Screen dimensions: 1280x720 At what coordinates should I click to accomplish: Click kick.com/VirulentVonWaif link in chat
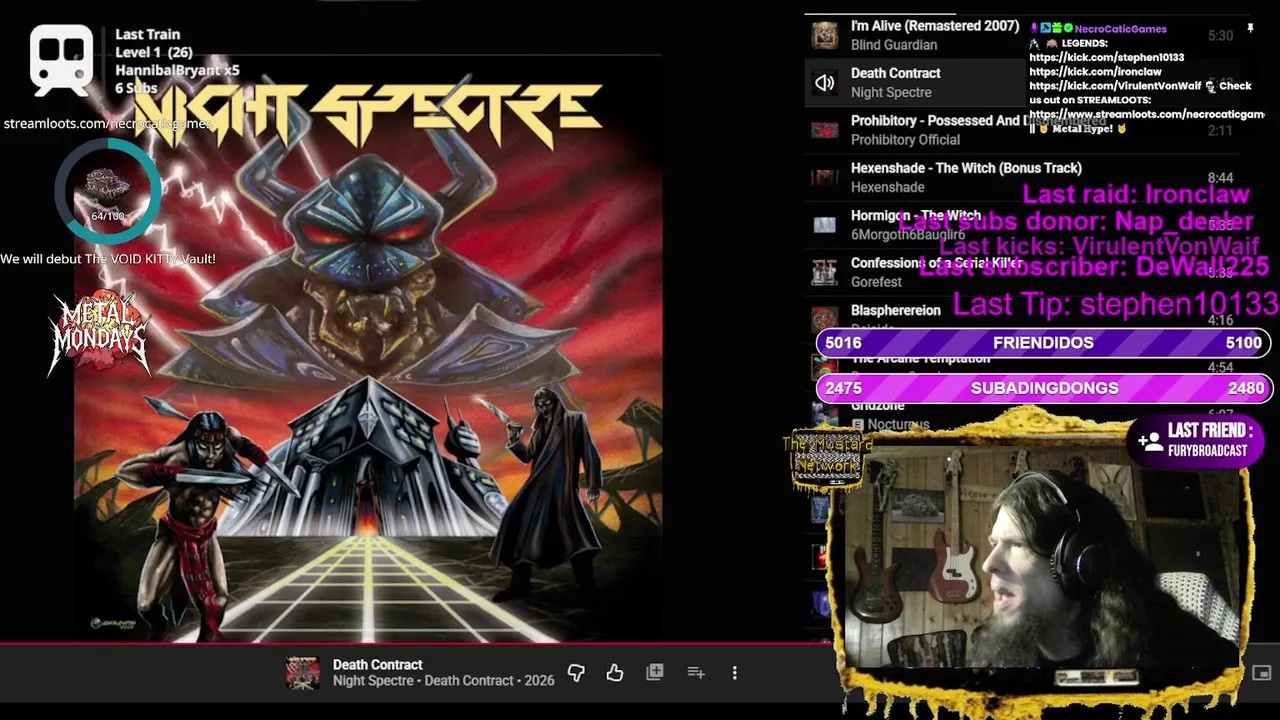[1115, 86]
